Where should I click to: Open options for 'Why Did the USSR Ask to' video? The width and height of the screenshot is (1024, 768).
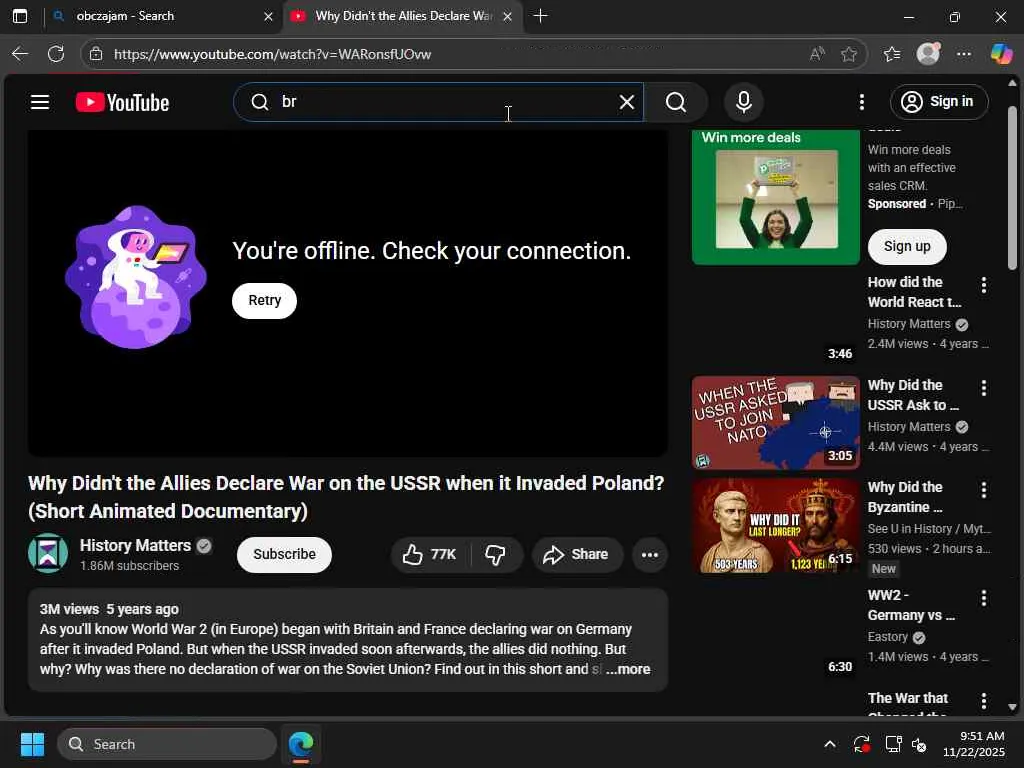tap(984, 388)
